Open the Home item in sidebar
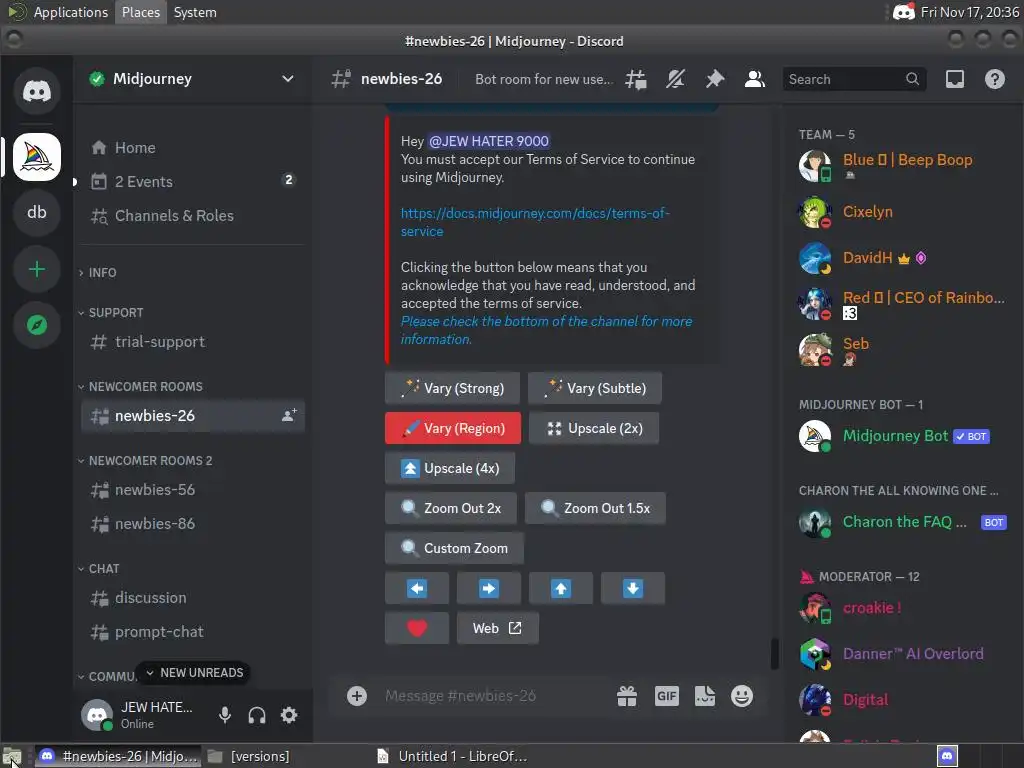The image size is (1024, 768). click(193, 148)
